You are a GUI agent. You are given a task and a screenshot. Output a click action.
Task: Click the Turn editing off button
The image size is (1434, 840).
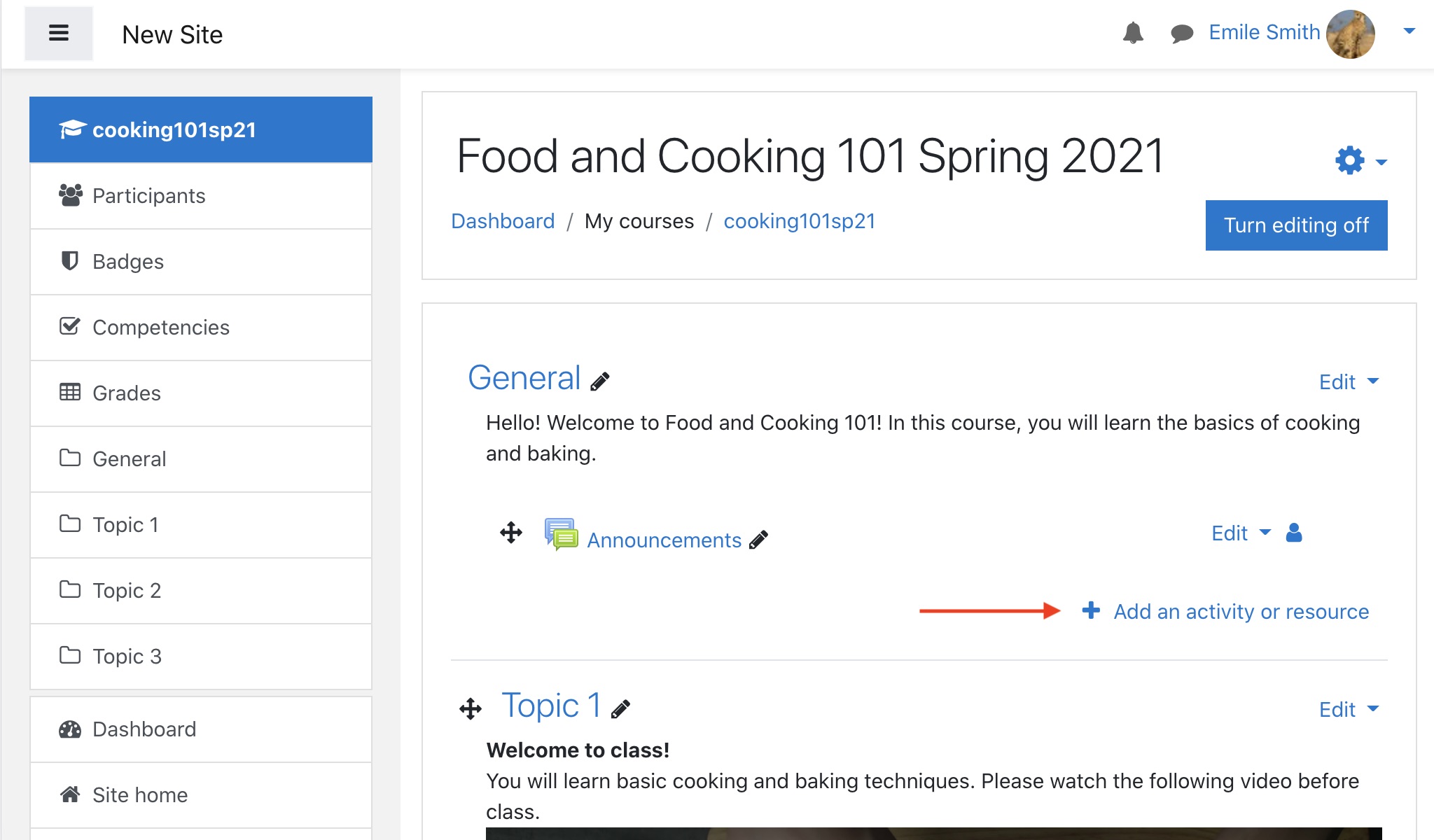tap(1296, 225)
